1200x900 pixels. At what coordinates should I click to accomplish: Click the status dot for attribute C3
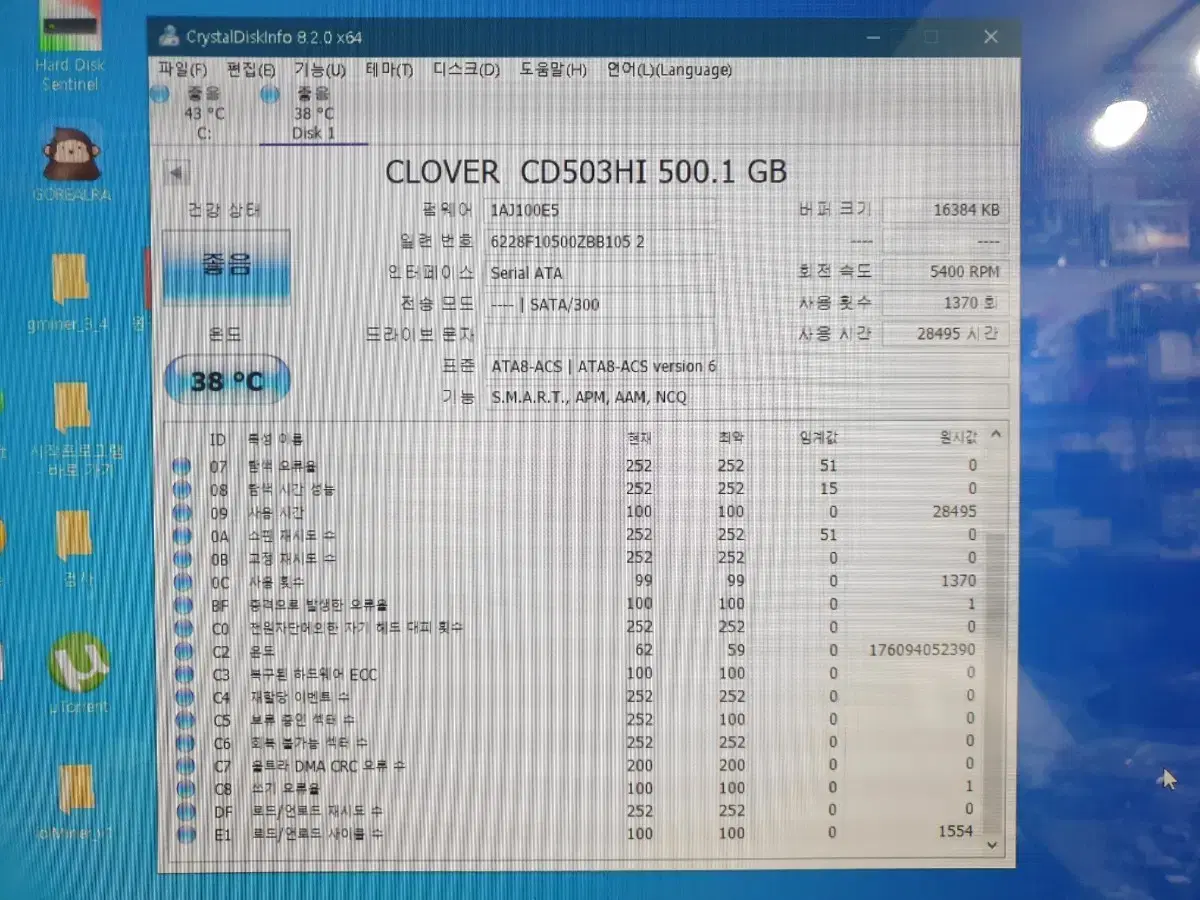pos(182,674)
